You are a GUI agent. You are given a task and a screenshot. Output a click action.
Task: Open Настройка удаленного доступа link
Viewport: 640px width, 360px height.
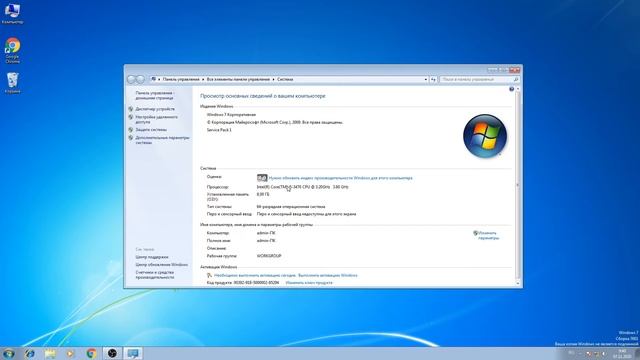coord(156,120)
